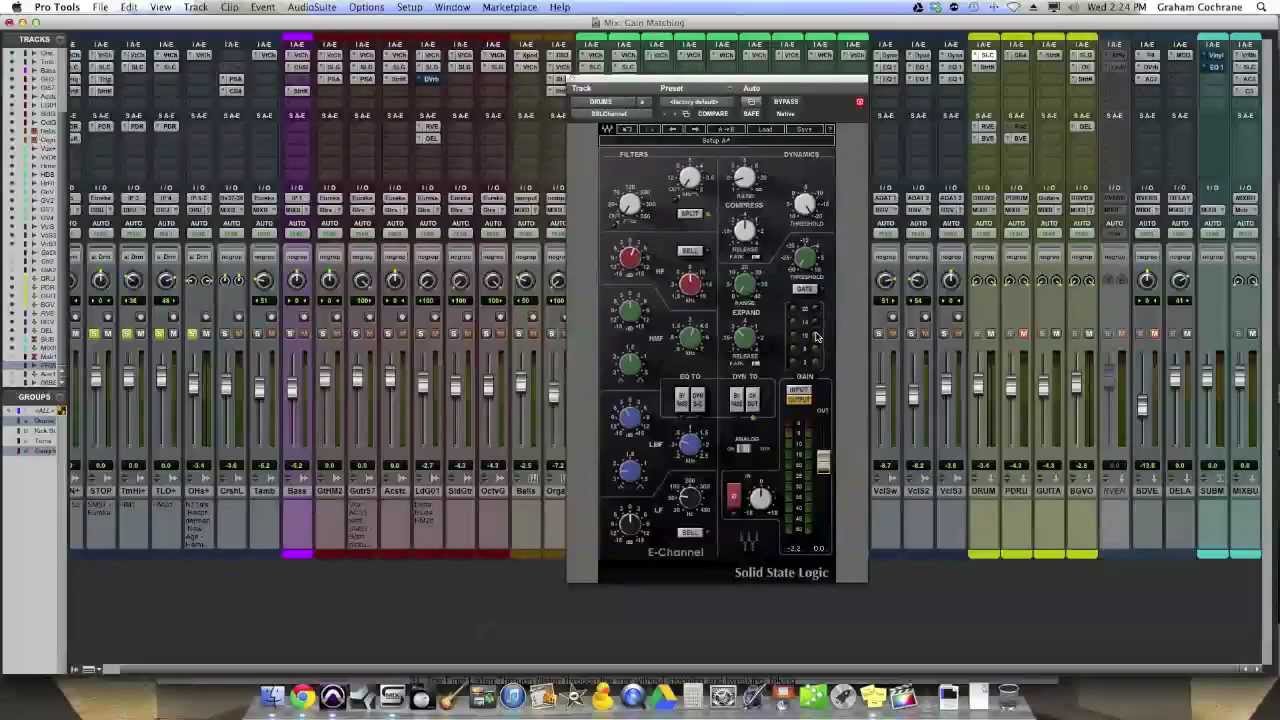Open iTunes icon in the dock
The image size is (1280, 720).
pos(513,696)
